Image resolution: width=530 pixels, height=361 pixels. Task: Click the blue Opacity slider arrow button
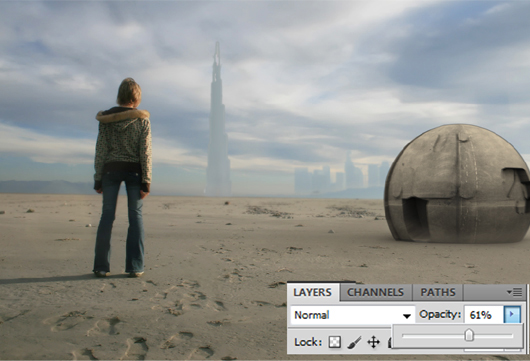512,315
